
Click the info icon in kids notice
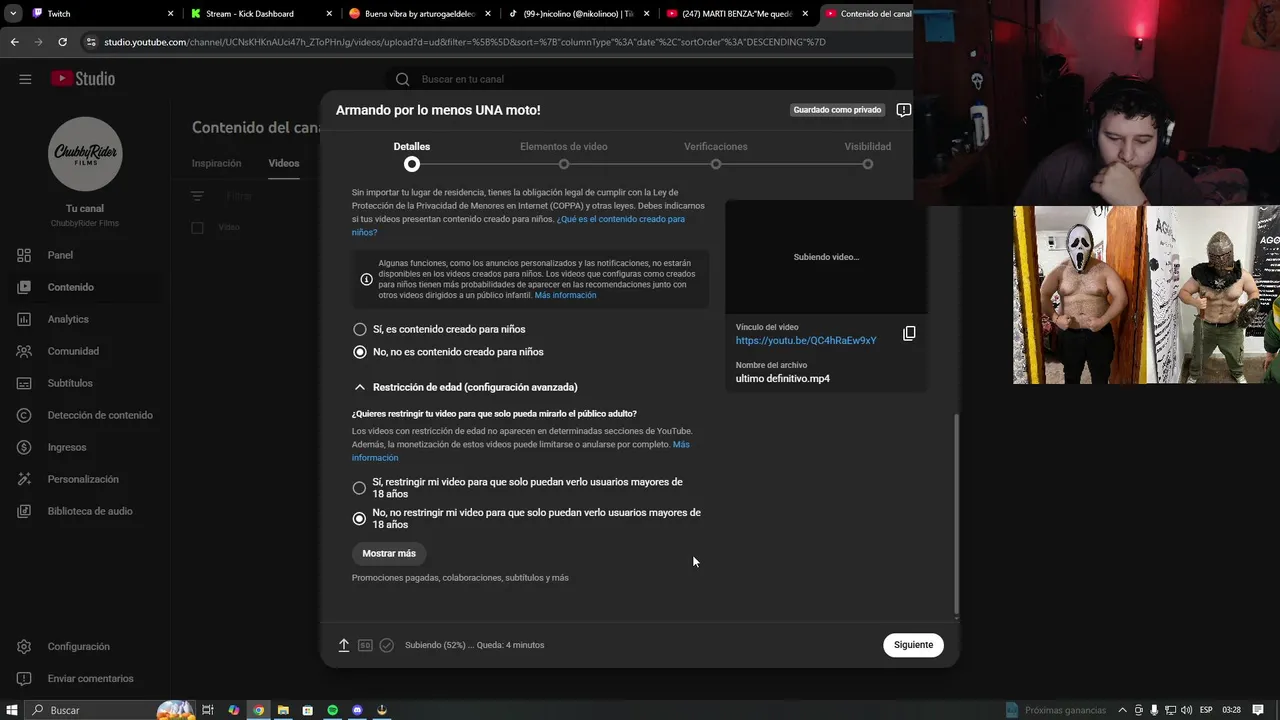366,279
